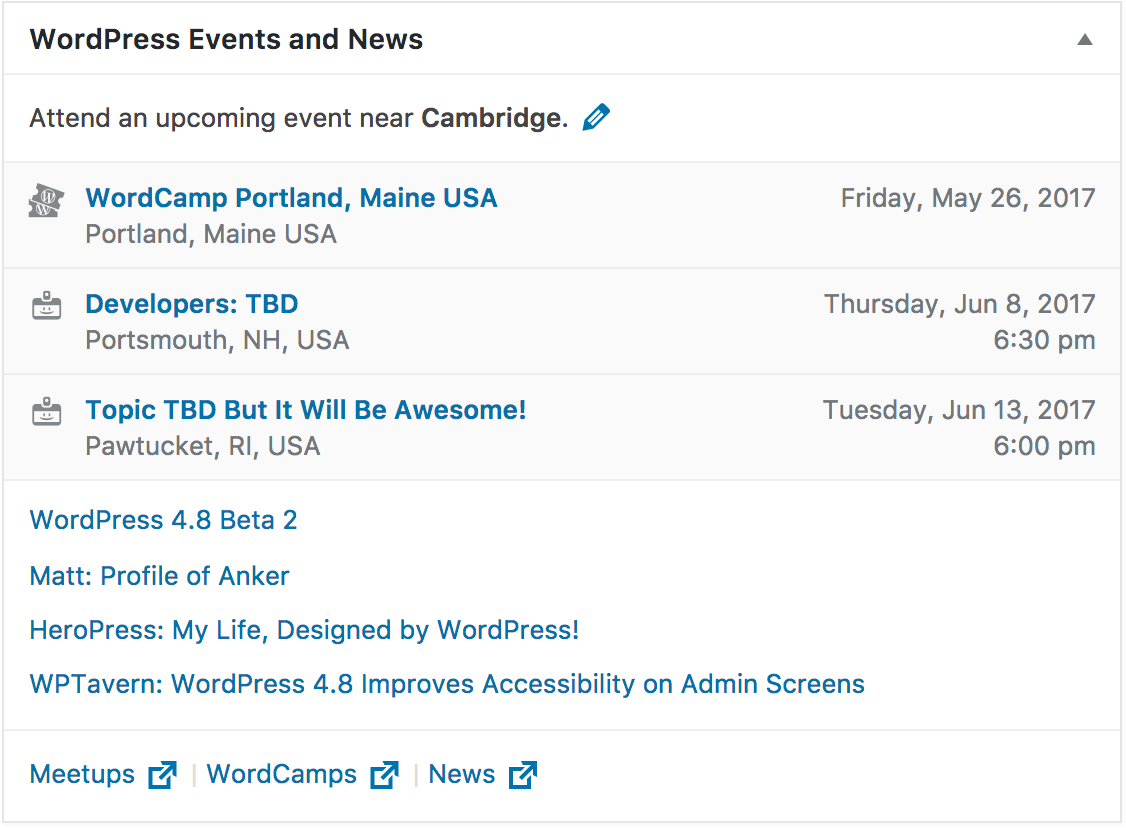Click the Cambridge location text

coord(490,118)
